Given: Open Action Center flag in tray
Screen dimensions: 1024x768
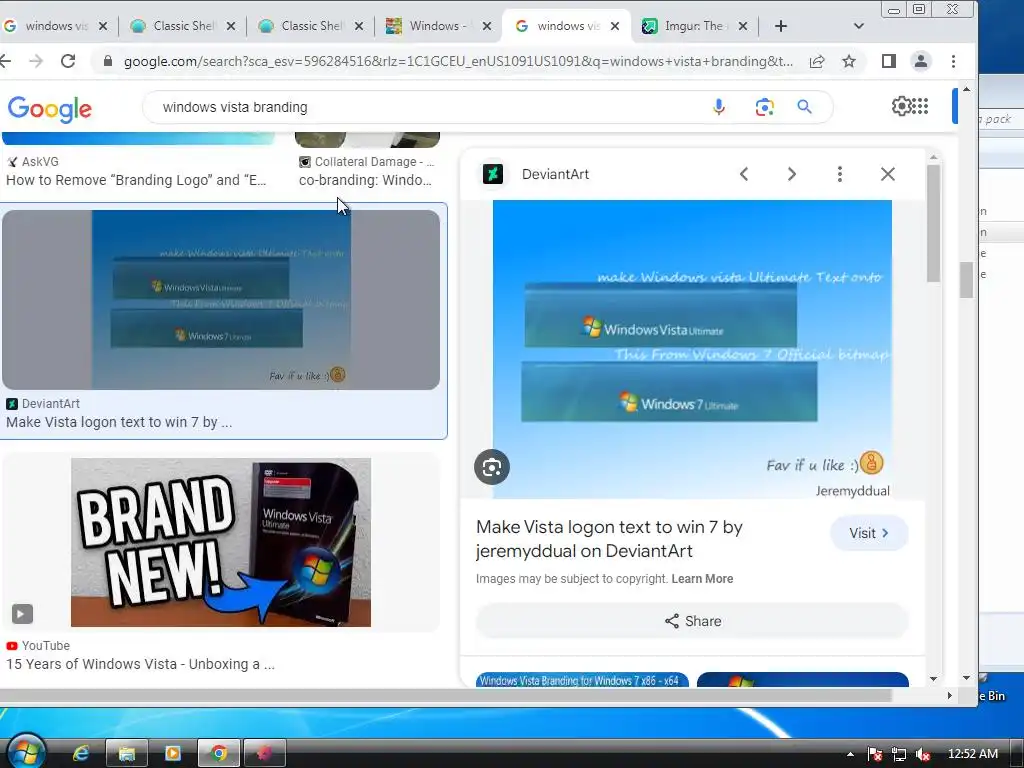Looking at the screenshot, I should 875,754.
